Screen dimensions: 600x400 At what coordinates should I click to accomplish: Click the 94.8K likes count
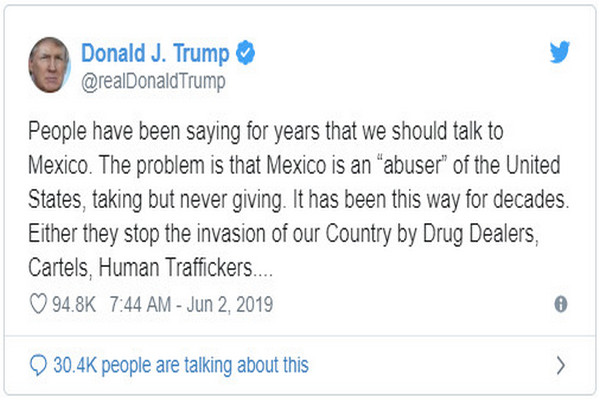(x=75, y=304)
